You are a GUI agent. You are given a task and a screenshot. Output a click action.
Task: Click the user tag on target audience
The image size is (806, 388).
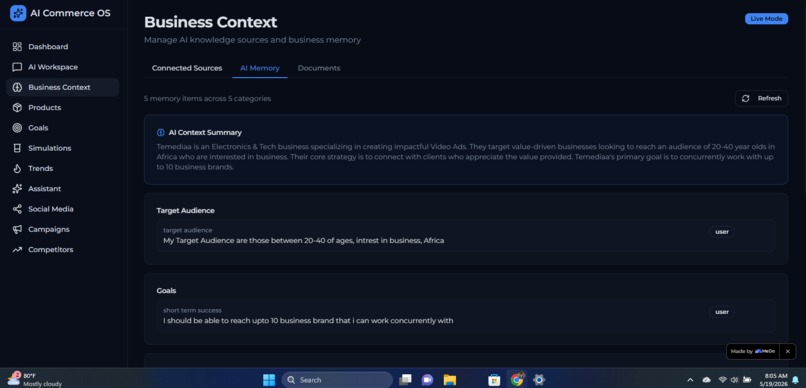click(722, 232)
